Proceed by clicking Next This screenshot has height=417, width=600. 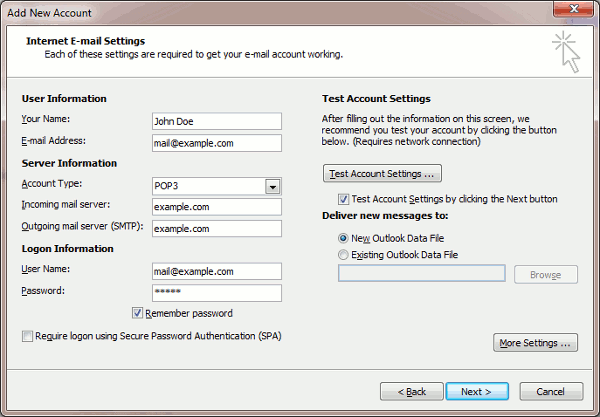click(x=476, y=391)
